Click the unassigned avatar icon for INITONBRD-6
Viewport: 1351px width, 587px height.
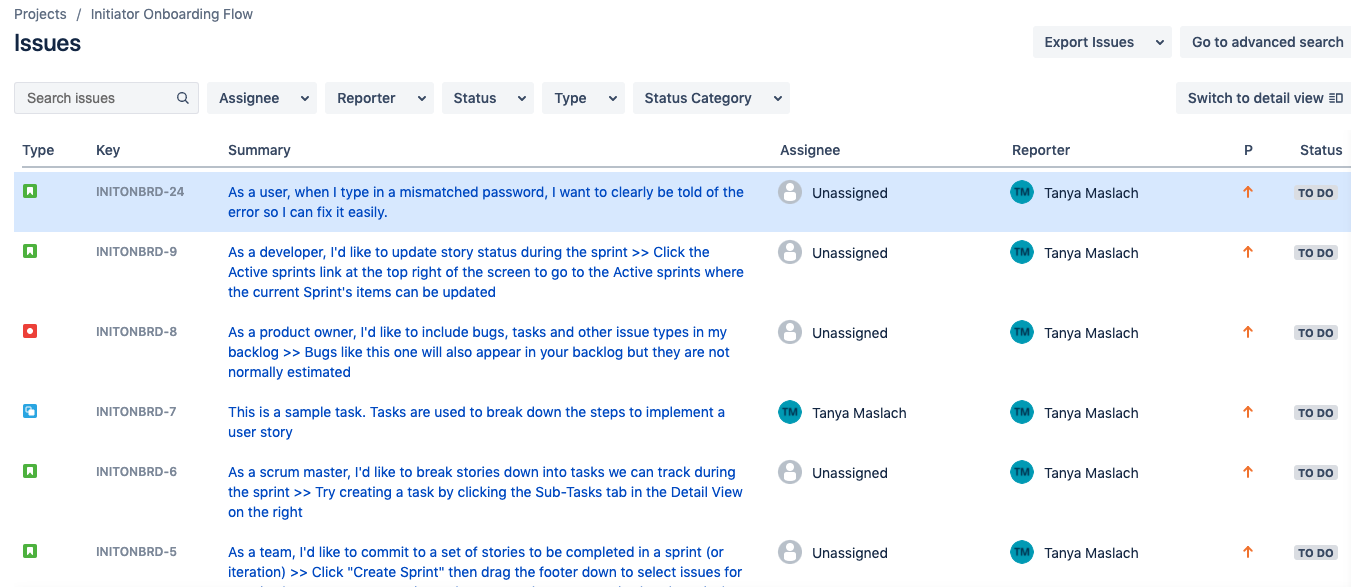pos(790,472)
